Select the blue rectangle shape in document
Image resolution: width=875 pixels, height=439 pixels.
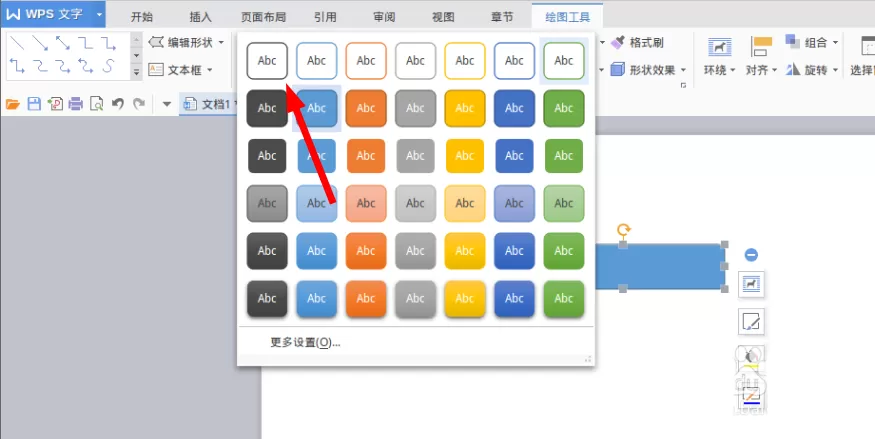coord(660,266)
